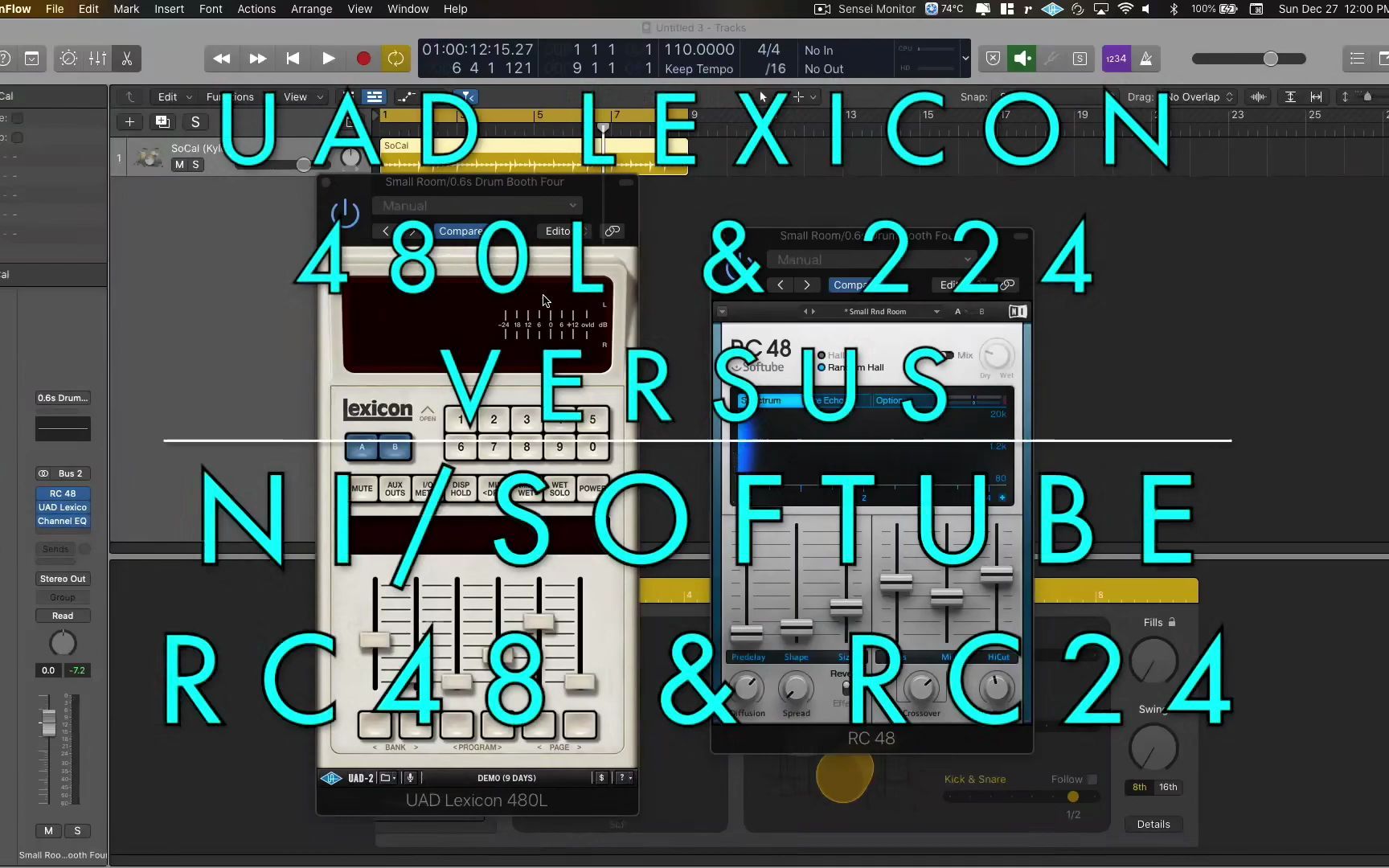This screenshot has height=868, width=1389.
Task: Mute the SoCal track with its M button
Action: 178,164
